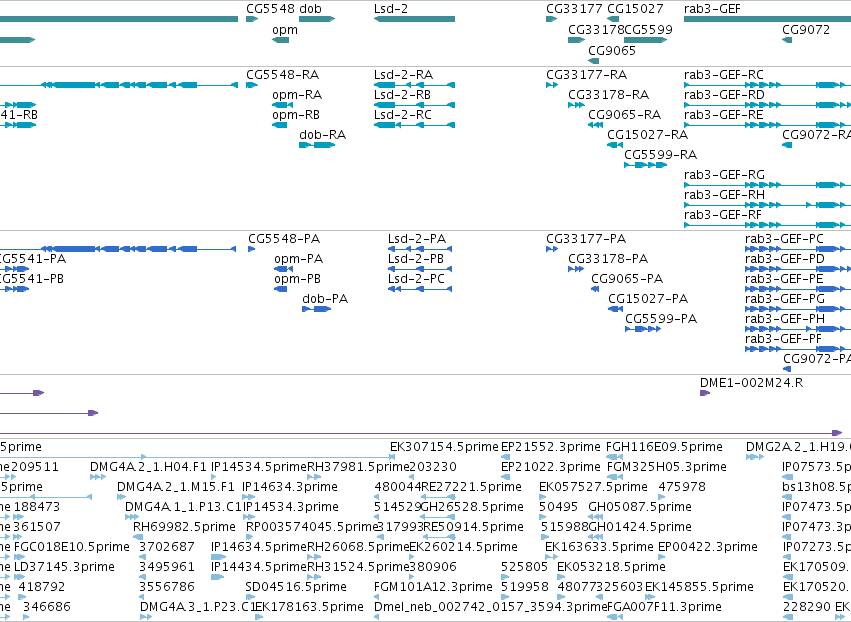Click the CG15027-RA transcript label
851x622 pixels.
point(647,135)
